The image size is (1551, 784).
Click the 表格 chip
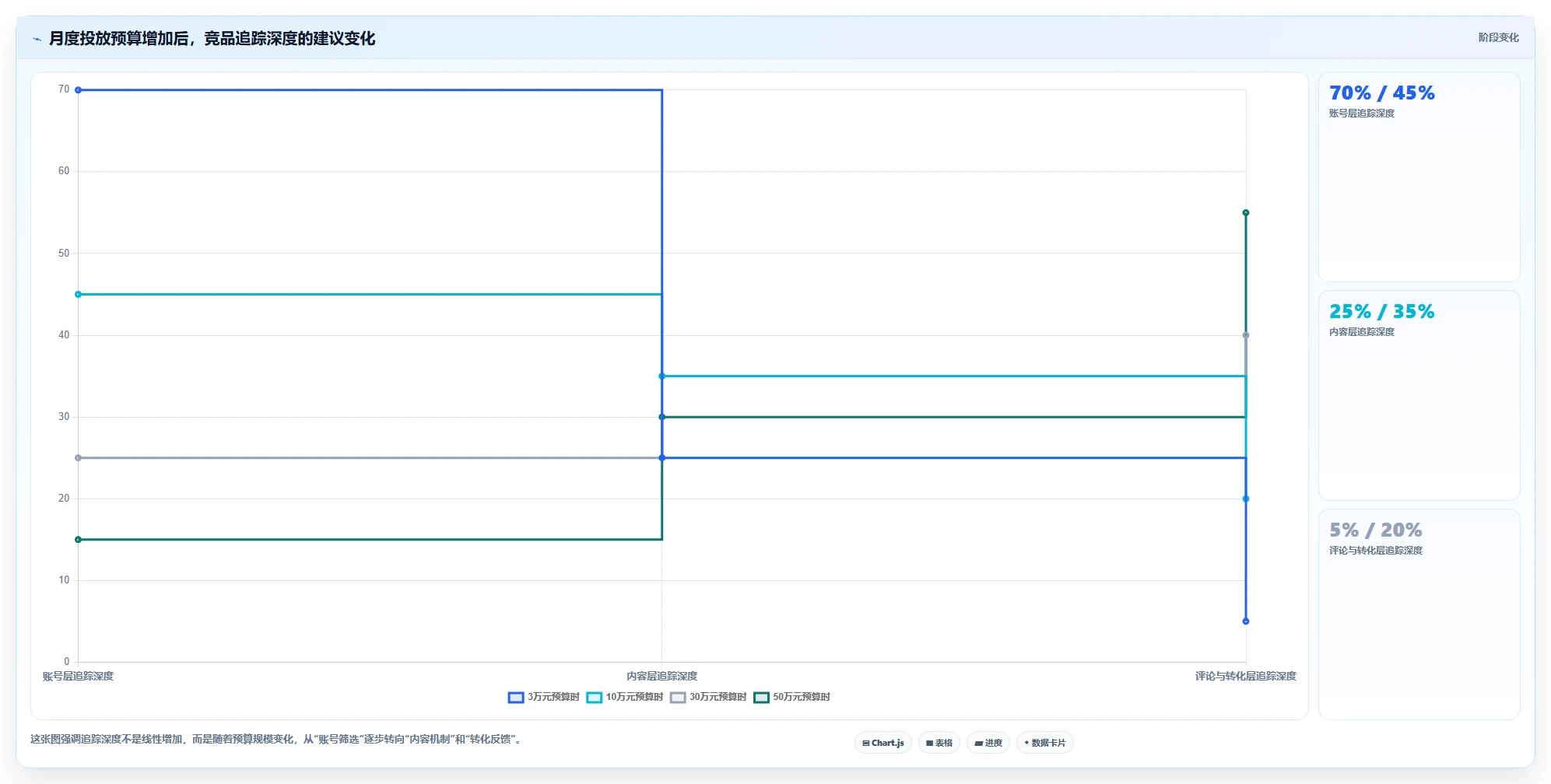coord(939,743)
